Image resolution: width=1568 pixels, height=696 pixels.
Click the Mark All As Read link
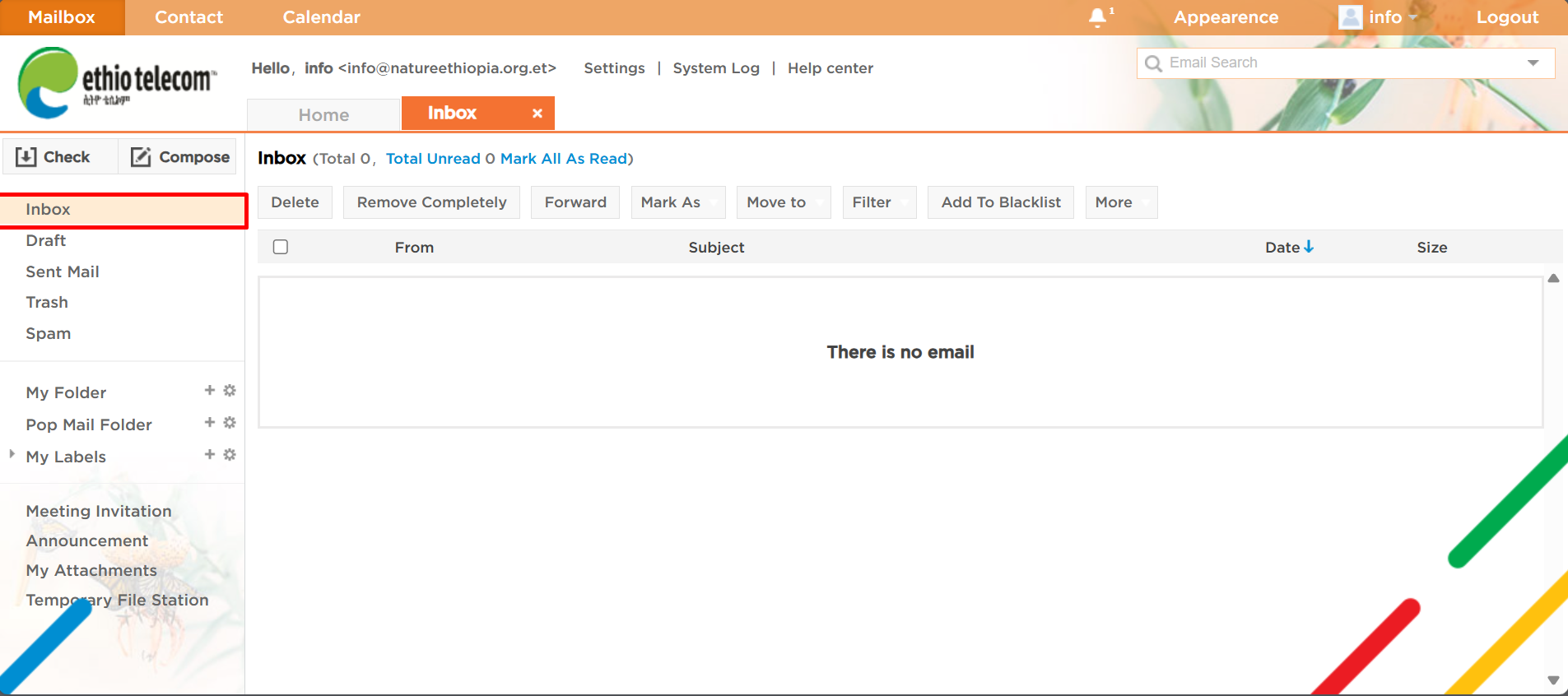point(564,159)
